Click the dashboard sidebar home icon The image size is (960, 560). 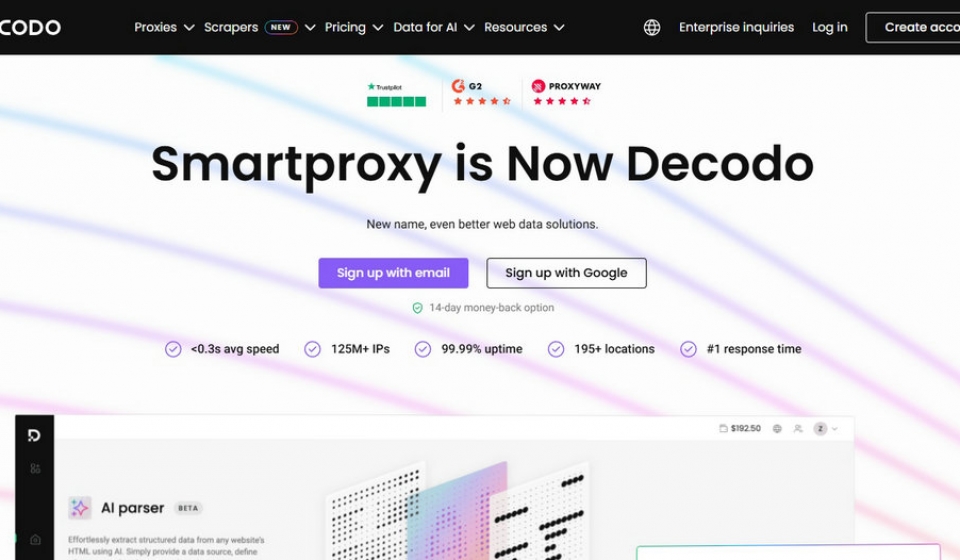tap(35, 540)
